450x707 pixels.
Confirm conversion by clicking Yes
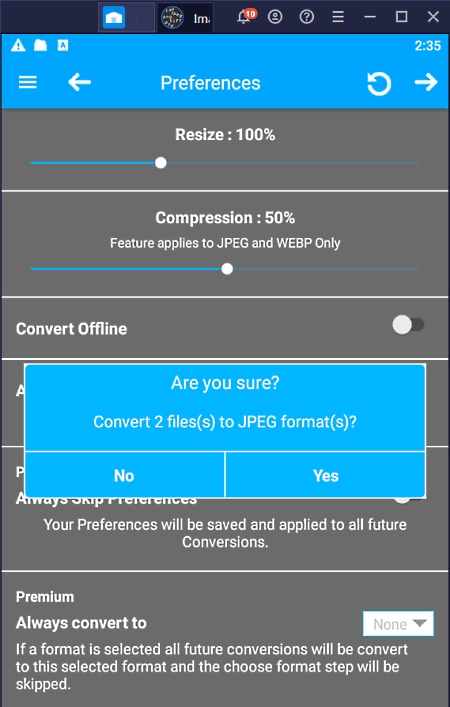click(325, 475)
